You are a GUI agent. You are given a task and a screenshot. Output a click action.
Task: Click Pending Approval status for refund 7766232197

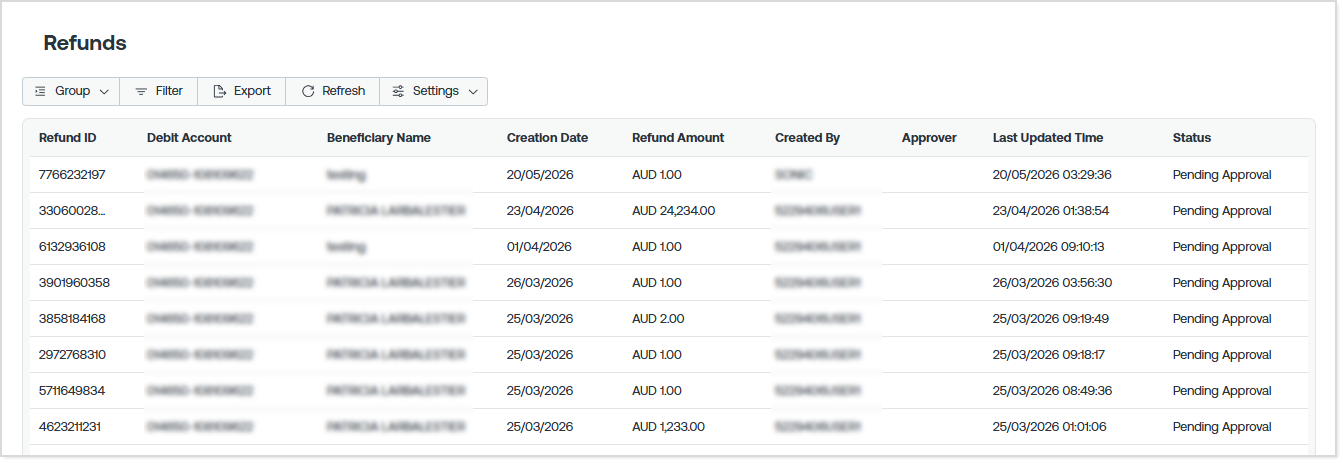coord(1222,175)
